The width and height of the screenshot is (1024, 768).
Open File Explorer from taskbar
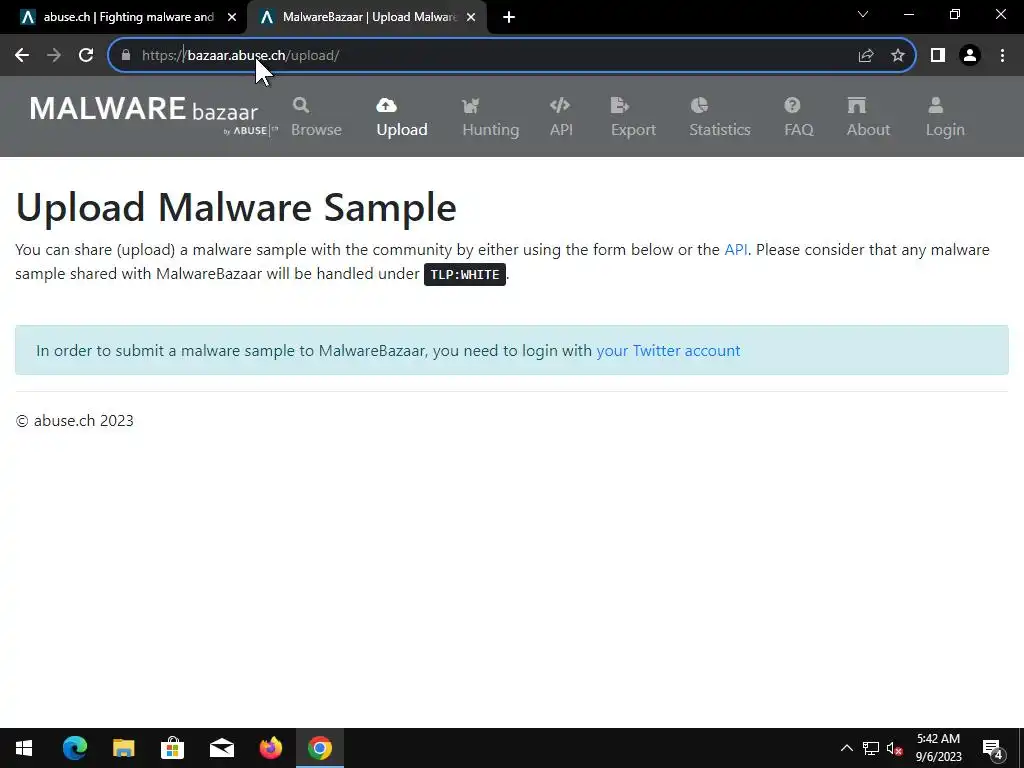(x=123, y=748)
